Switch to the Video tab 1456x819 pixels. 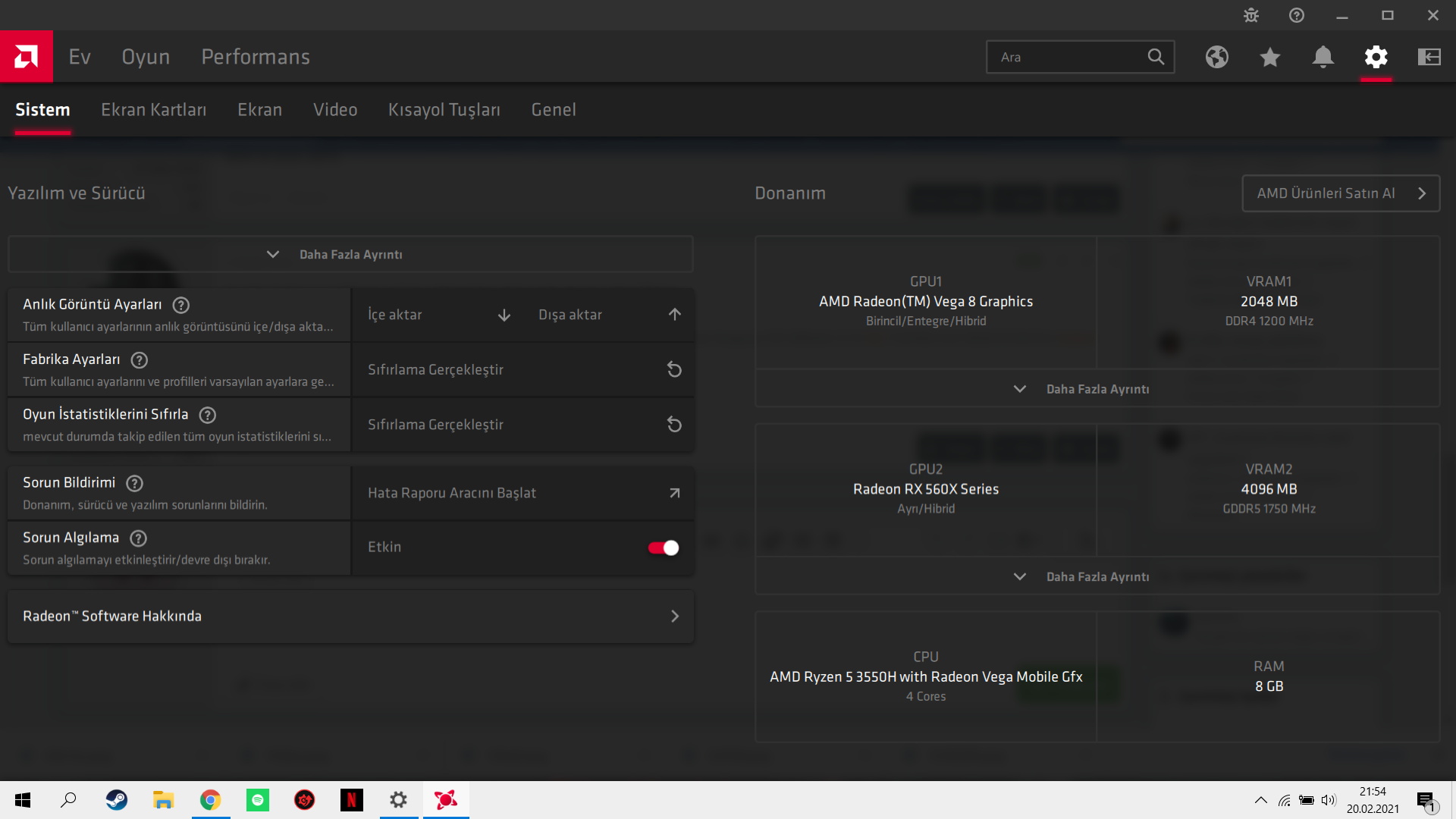coord(335,110)
